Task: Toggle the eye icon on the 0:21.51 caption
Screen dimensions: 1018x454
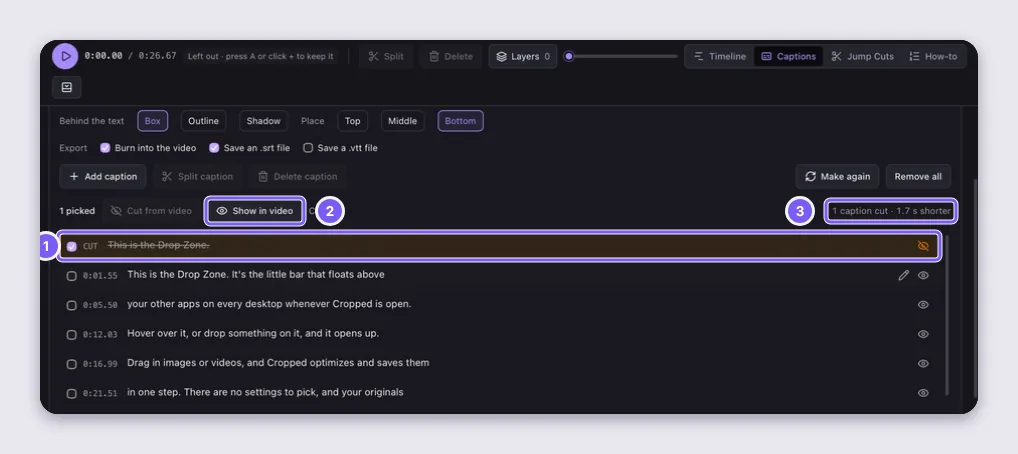Action: point(923,393)
